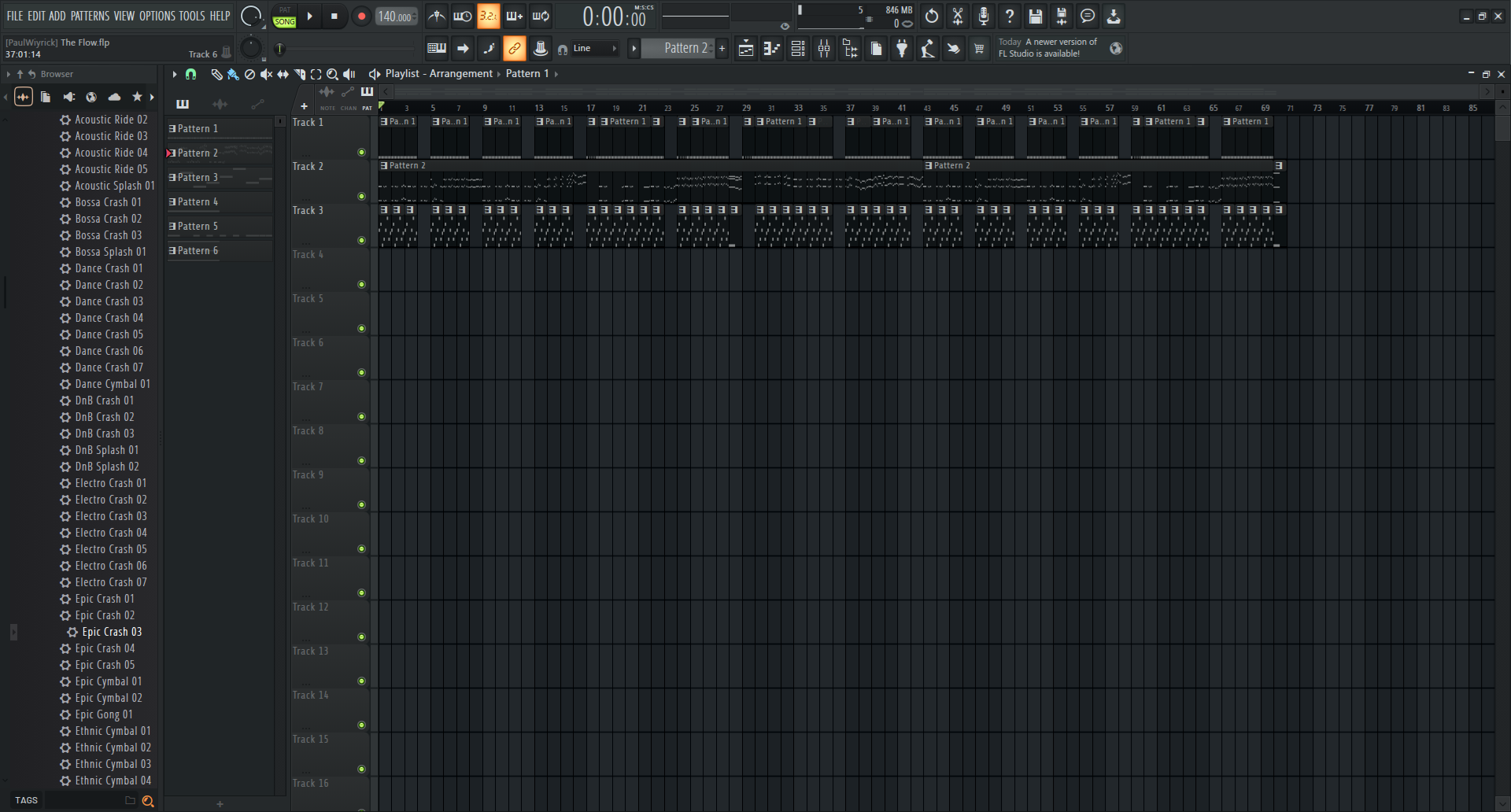Image resolution: width=1511 pixels, height=812 pixels.
Task: Switch the PAT/SONG playback mode
Action: (285, 17)
